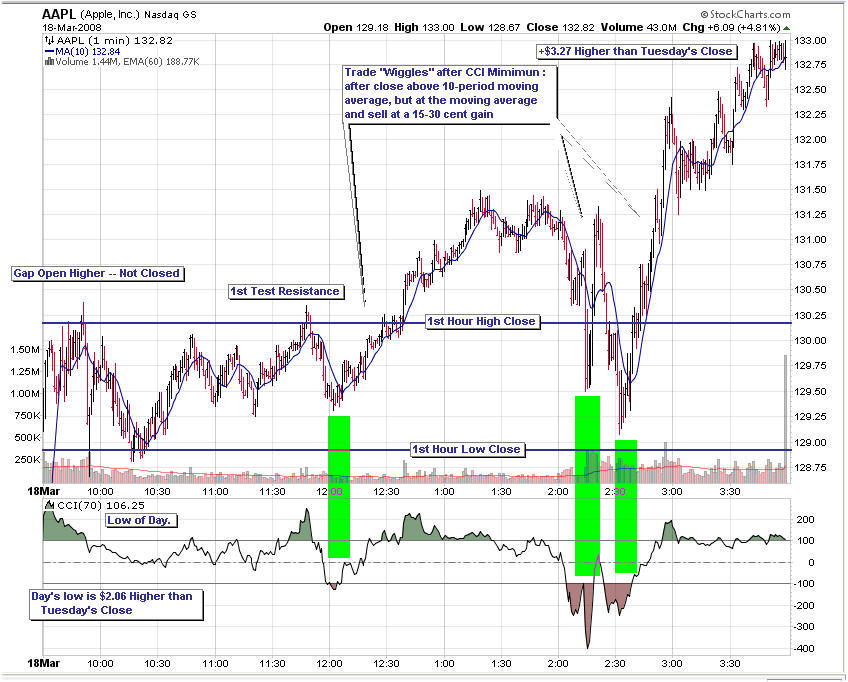
Task: Click the High 133.00 header value
Action: [424, 28]
